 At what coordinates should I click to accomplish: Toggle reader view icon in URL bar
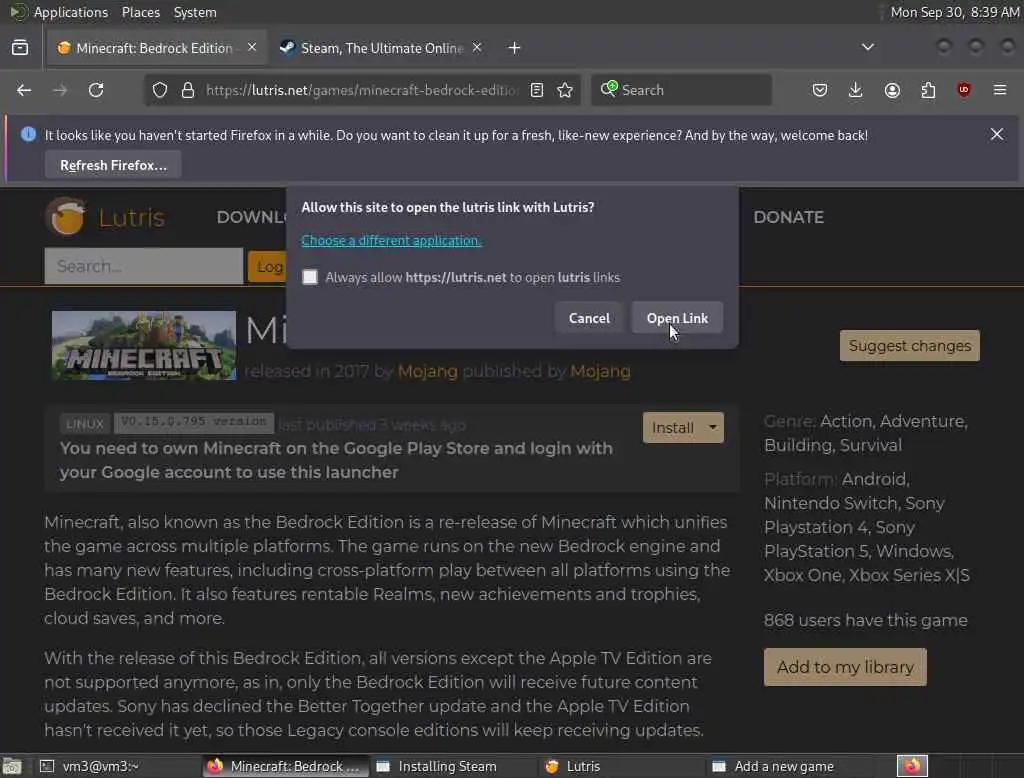coord(537,90)
